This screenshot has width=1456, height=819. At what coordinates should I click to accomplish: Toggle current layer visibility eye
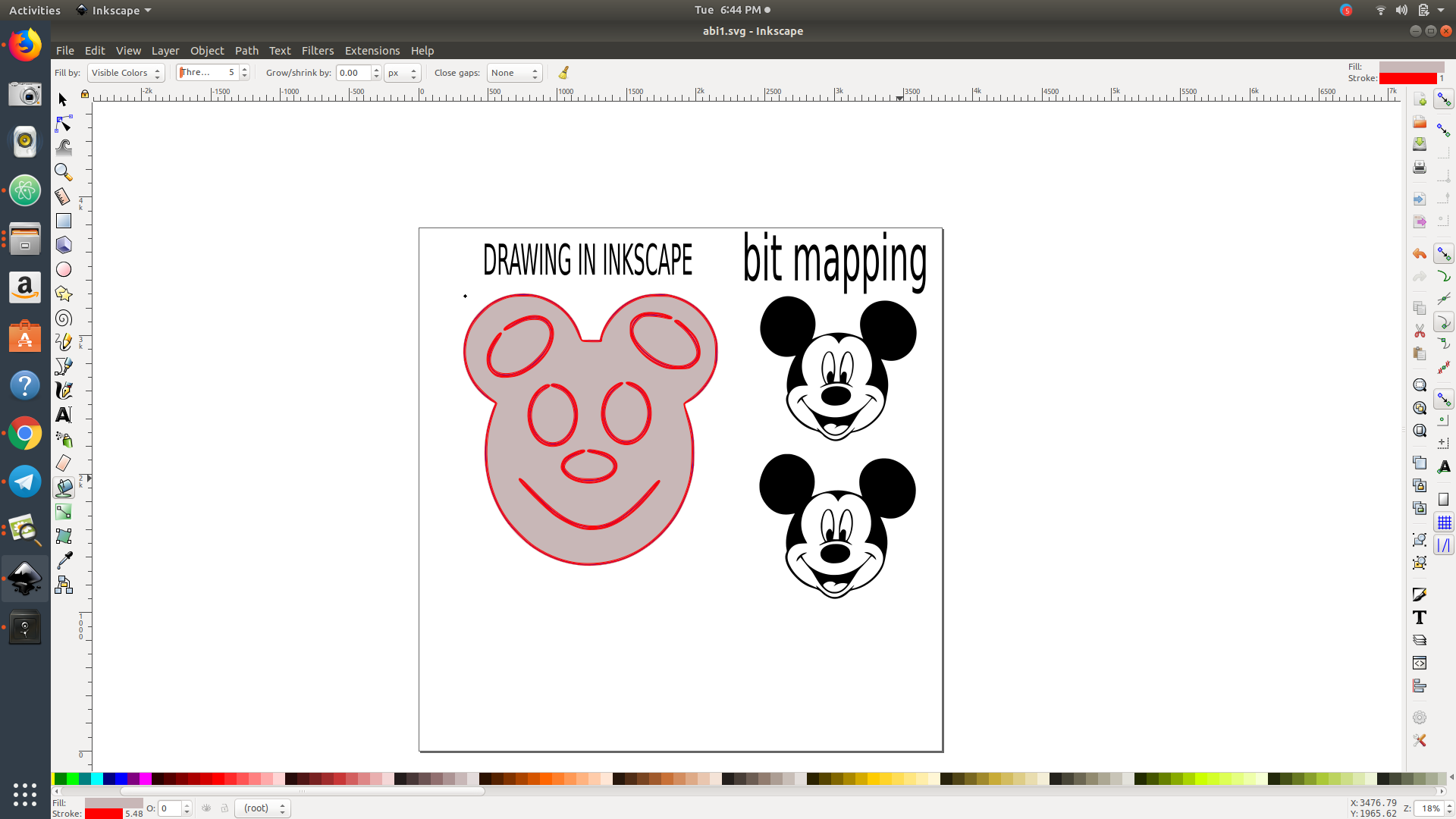pos(206,808)
